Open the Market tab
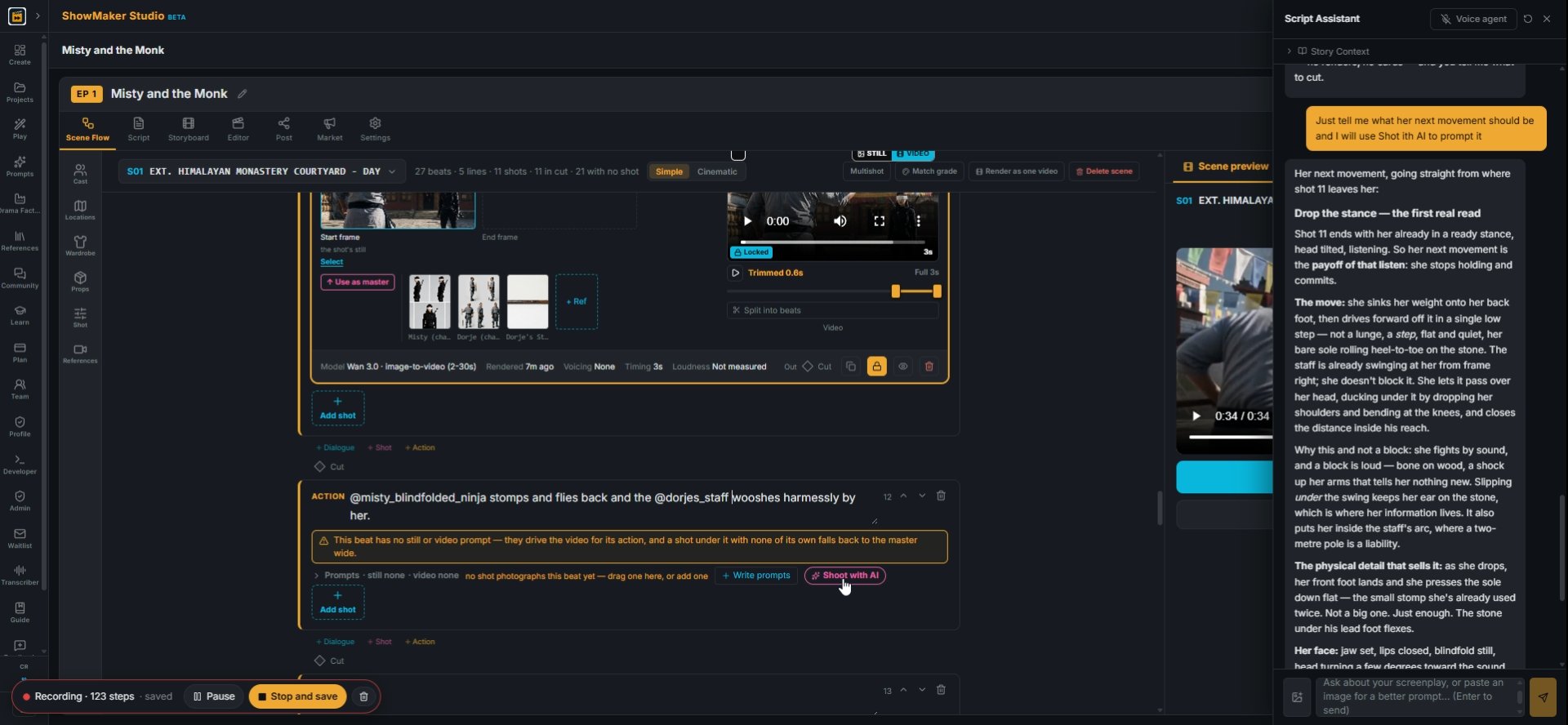The width and height of the screenshot is (1568, 725). [x=330, y=129]
